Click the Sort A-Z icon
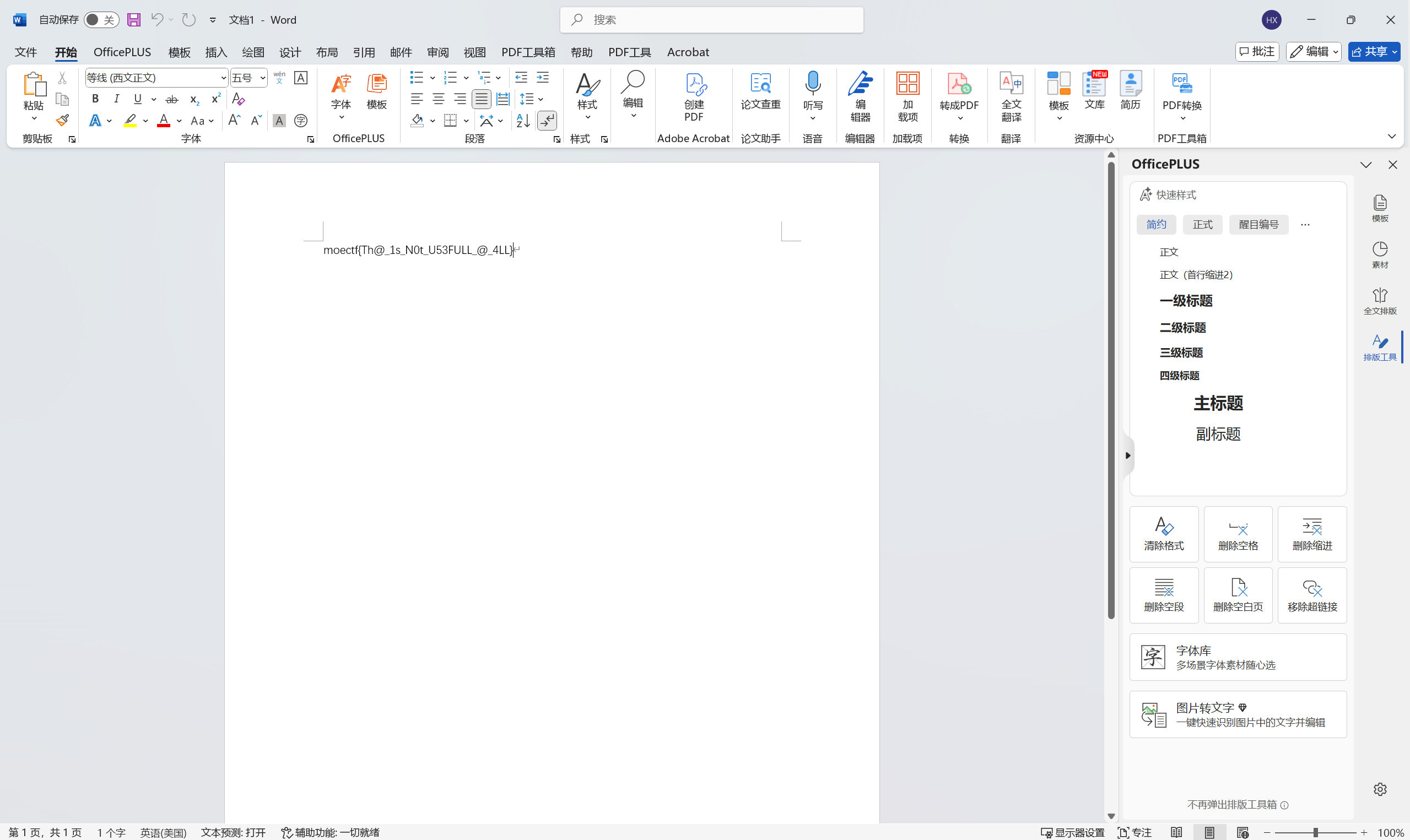 pyautogui.click(x=523, y=121)
